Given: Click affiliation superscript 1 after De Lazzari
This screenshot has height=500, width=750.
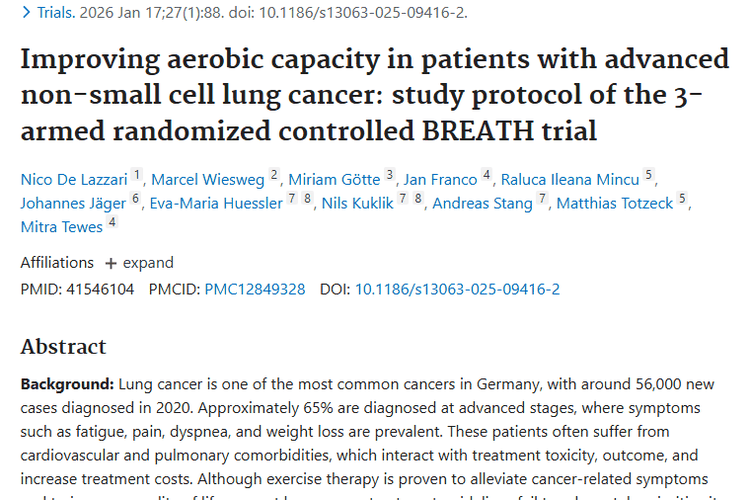Looking at the screenshot, I should point(137,175).
